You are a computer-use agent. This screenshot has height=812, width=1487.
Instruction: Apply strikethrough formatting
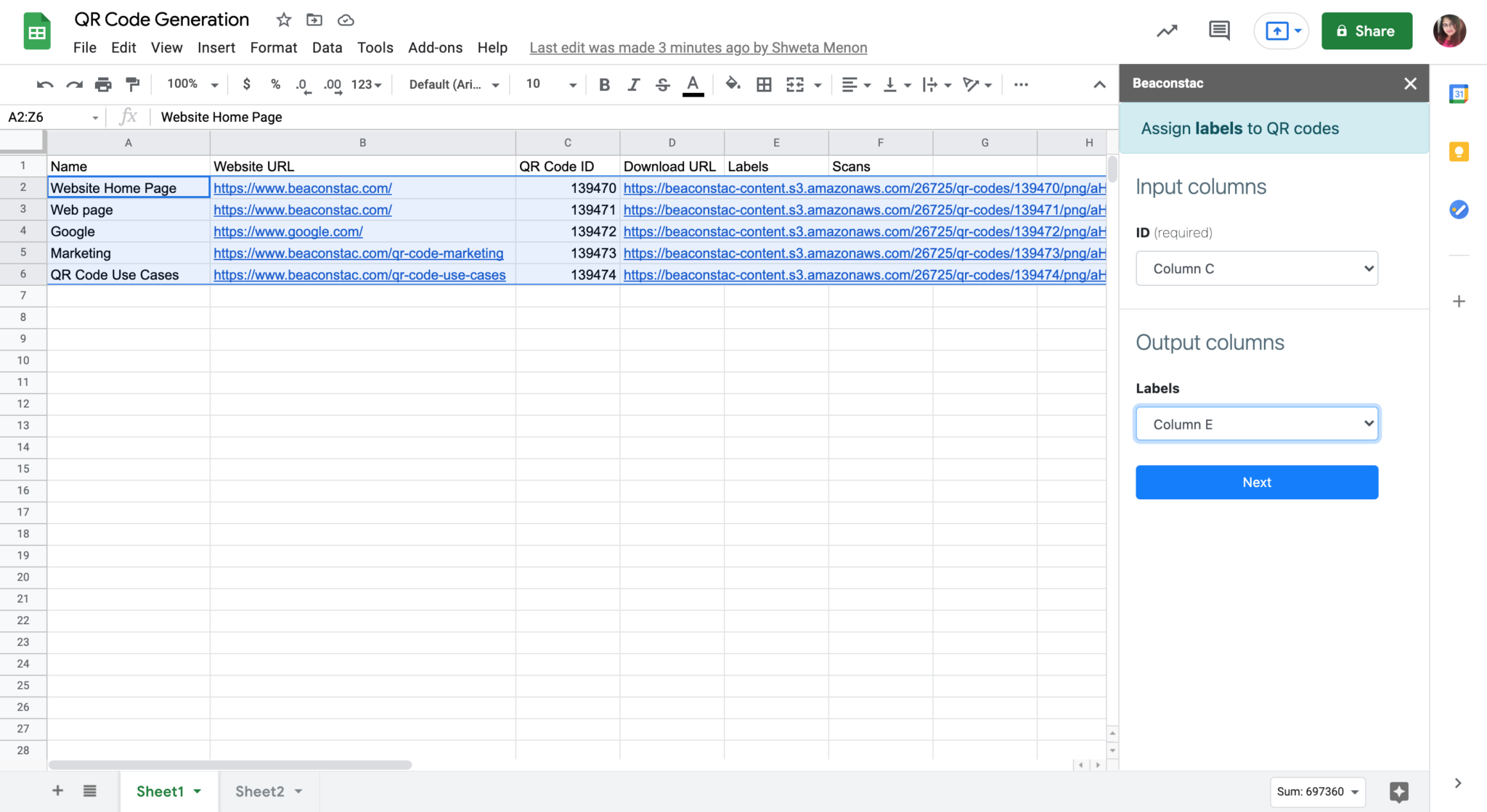click(x=662, y=84)
